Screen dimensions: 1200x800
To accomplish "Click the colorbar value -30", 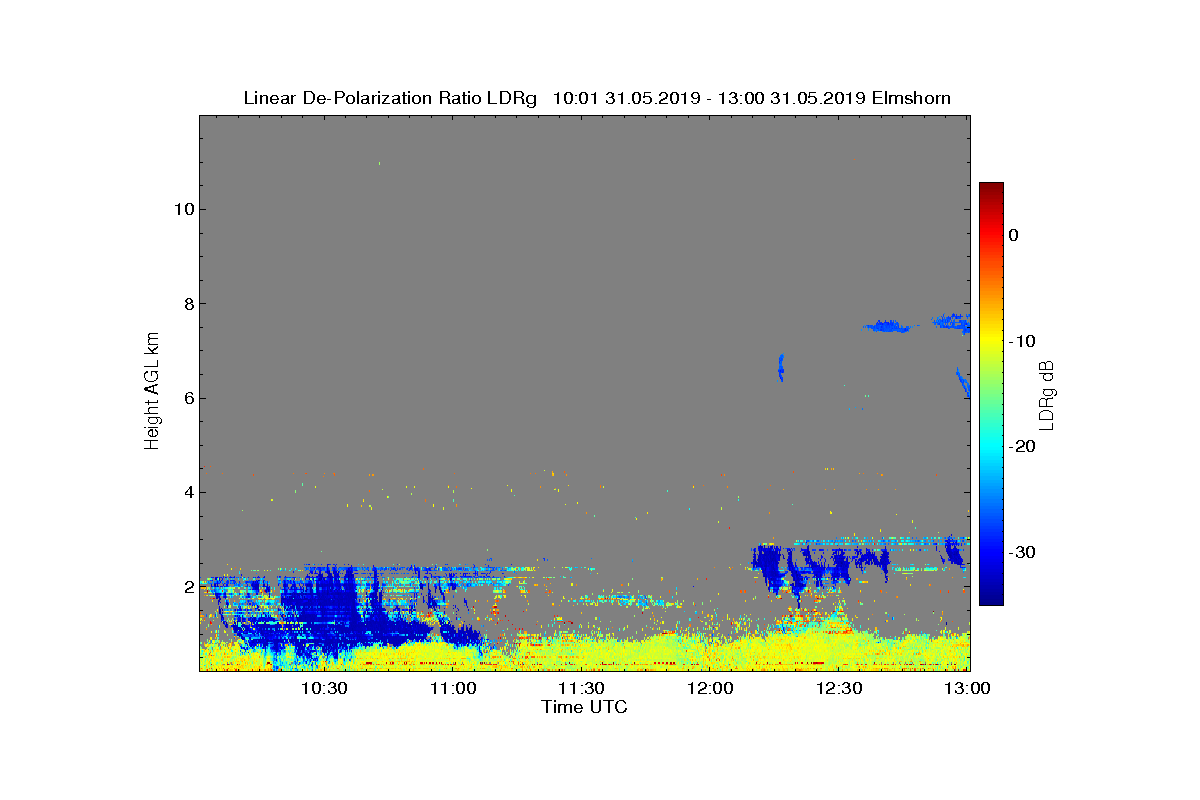I will pos(1021,552).
